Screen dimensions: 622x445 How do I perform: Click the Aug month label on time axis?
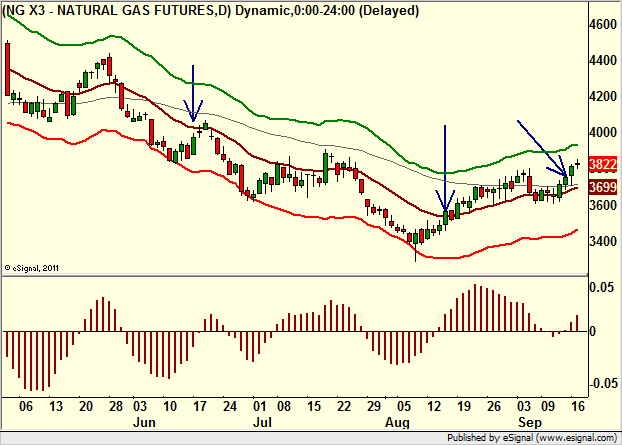[397, 422]
